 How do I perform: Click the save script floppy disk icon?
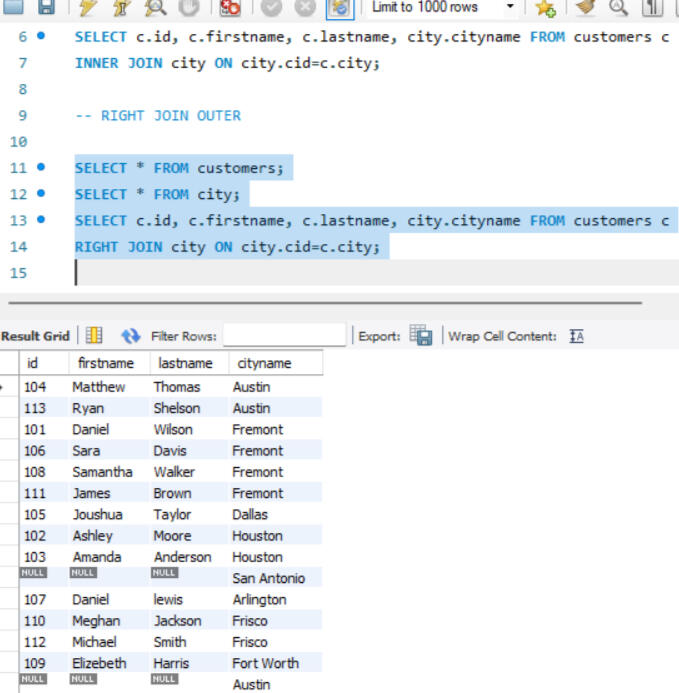[46, 8]
